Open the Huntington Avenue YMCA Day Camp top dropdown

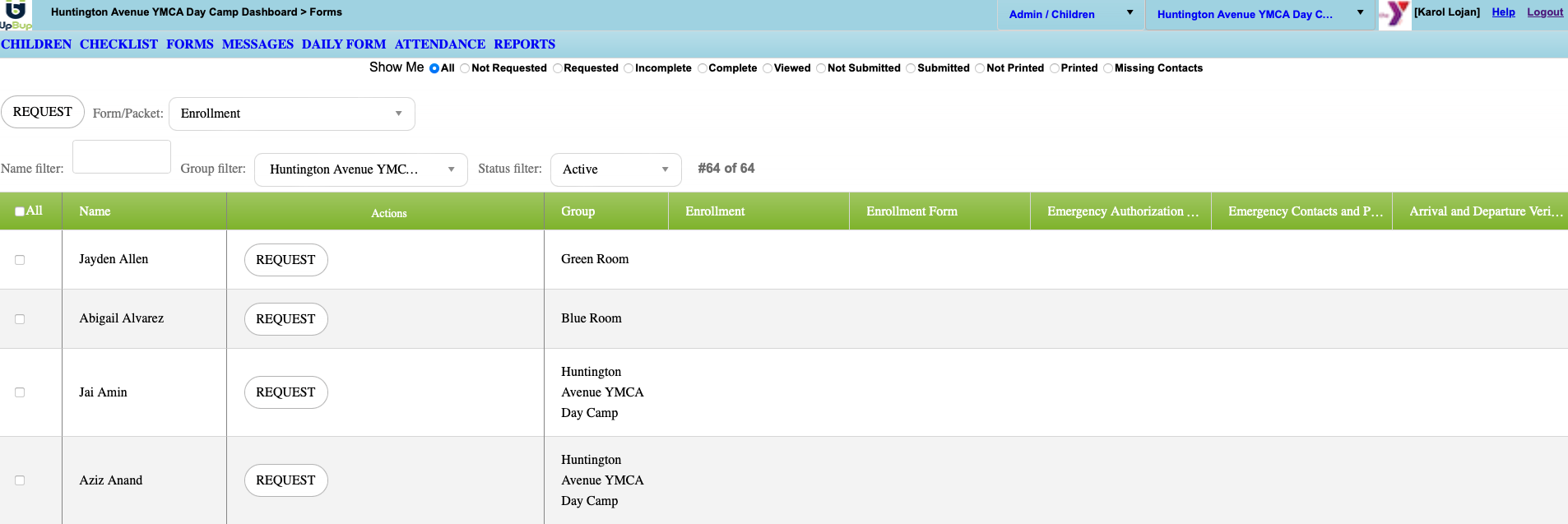point(1260,14)
